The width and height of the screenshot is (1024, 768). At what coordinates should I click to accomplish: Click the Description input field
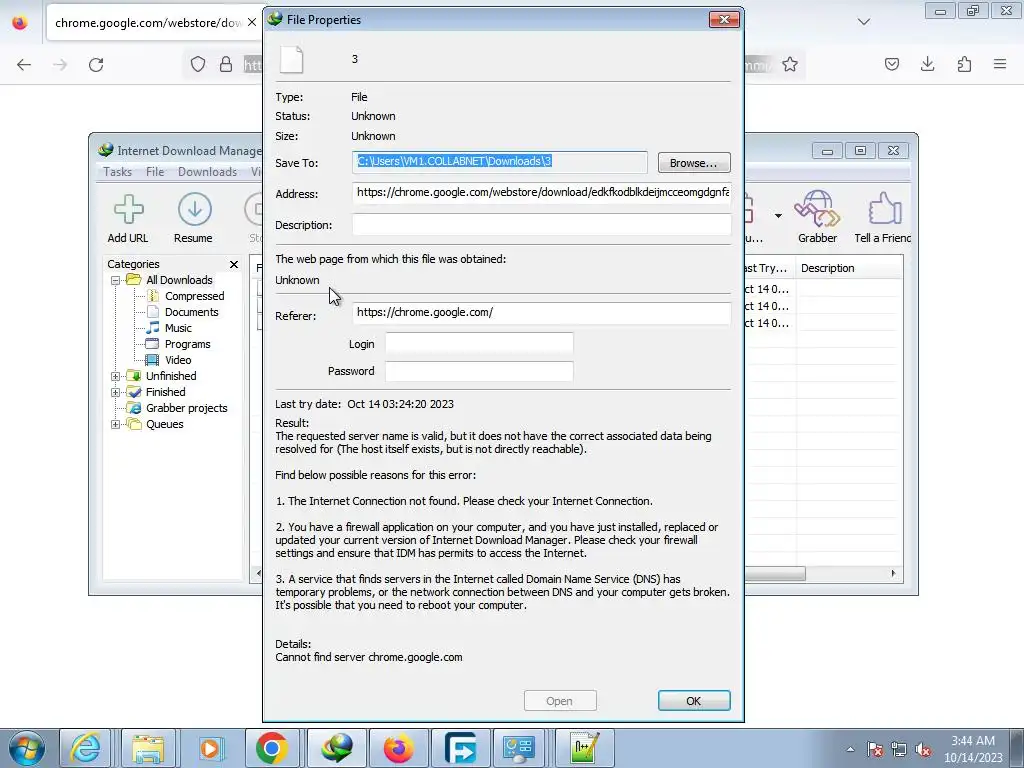pos(541,225)
